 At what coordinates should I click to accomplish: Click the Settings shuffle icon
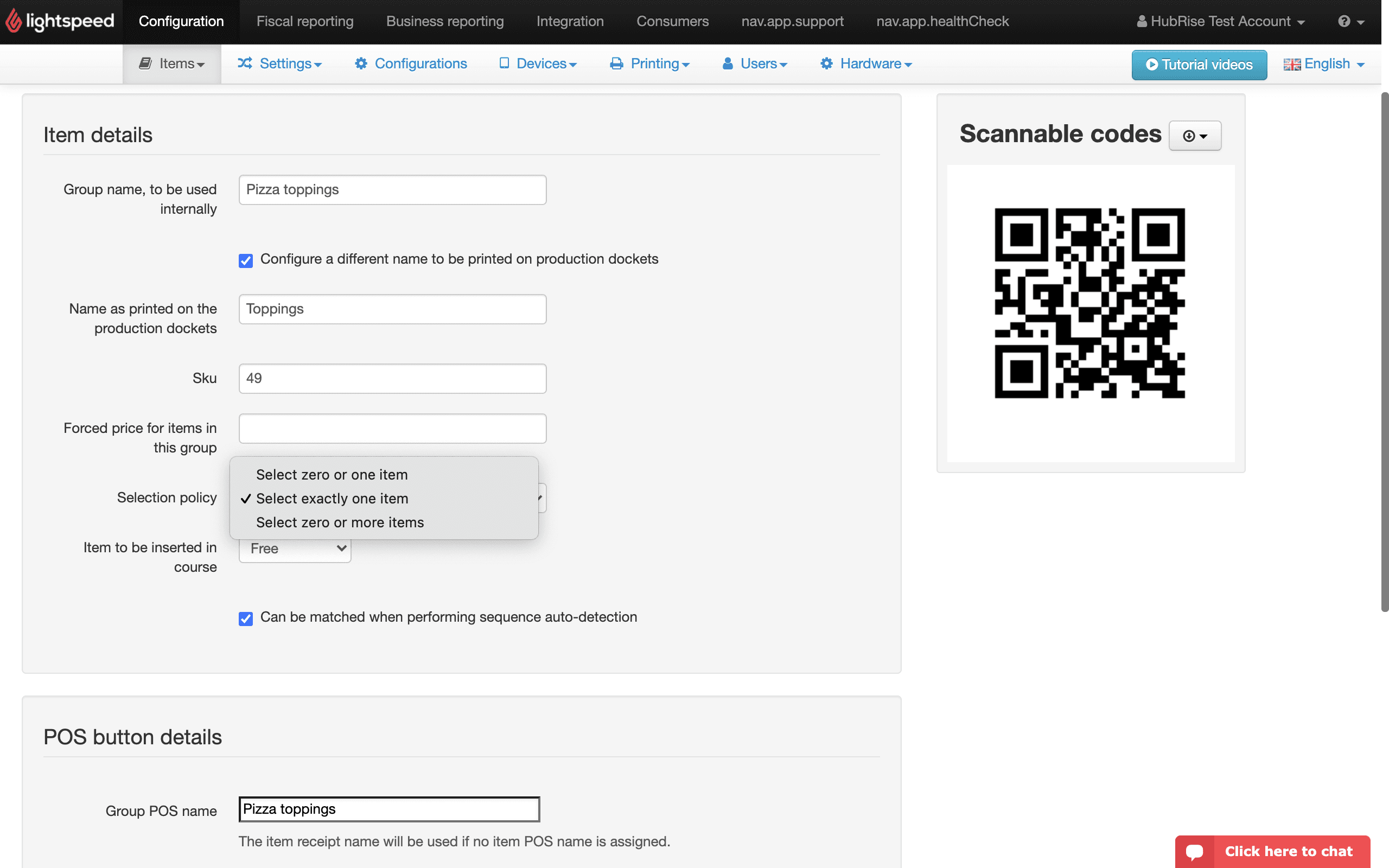pos(245,63)
